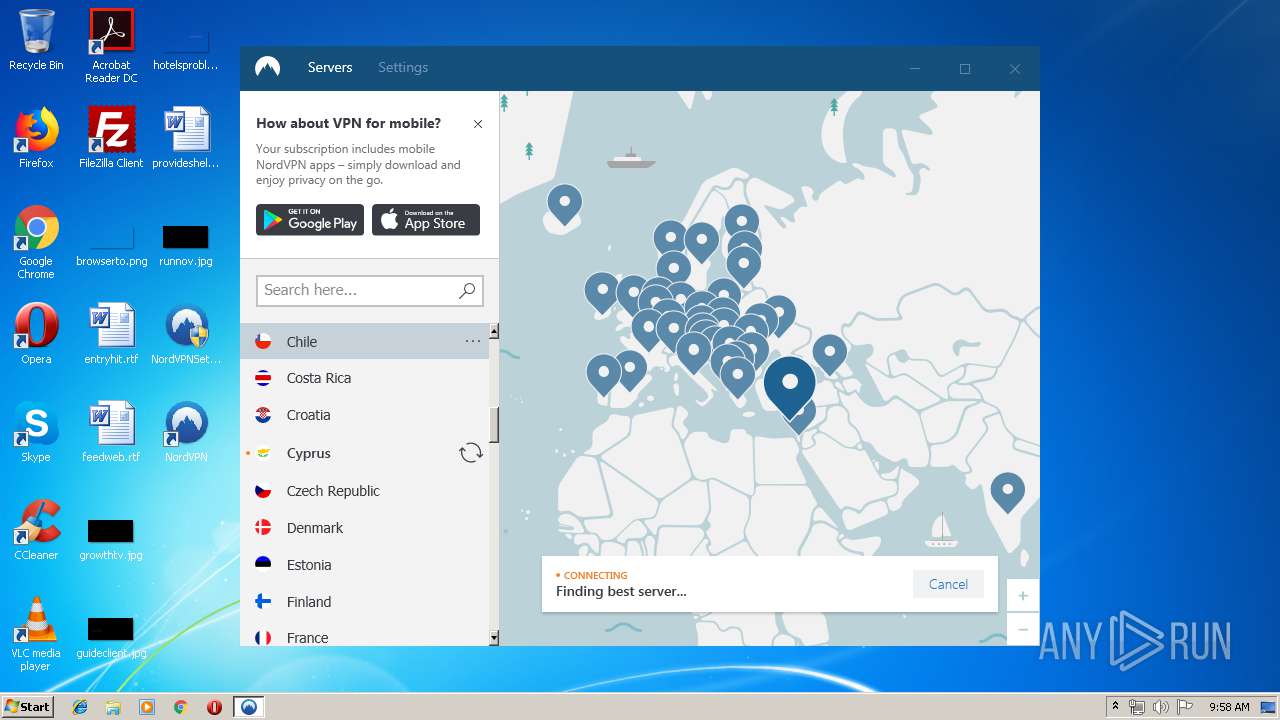Screen dimensions: 1280x720
Task: Click the large highlighted Cyprus map pin
Action: click(790, 385)
